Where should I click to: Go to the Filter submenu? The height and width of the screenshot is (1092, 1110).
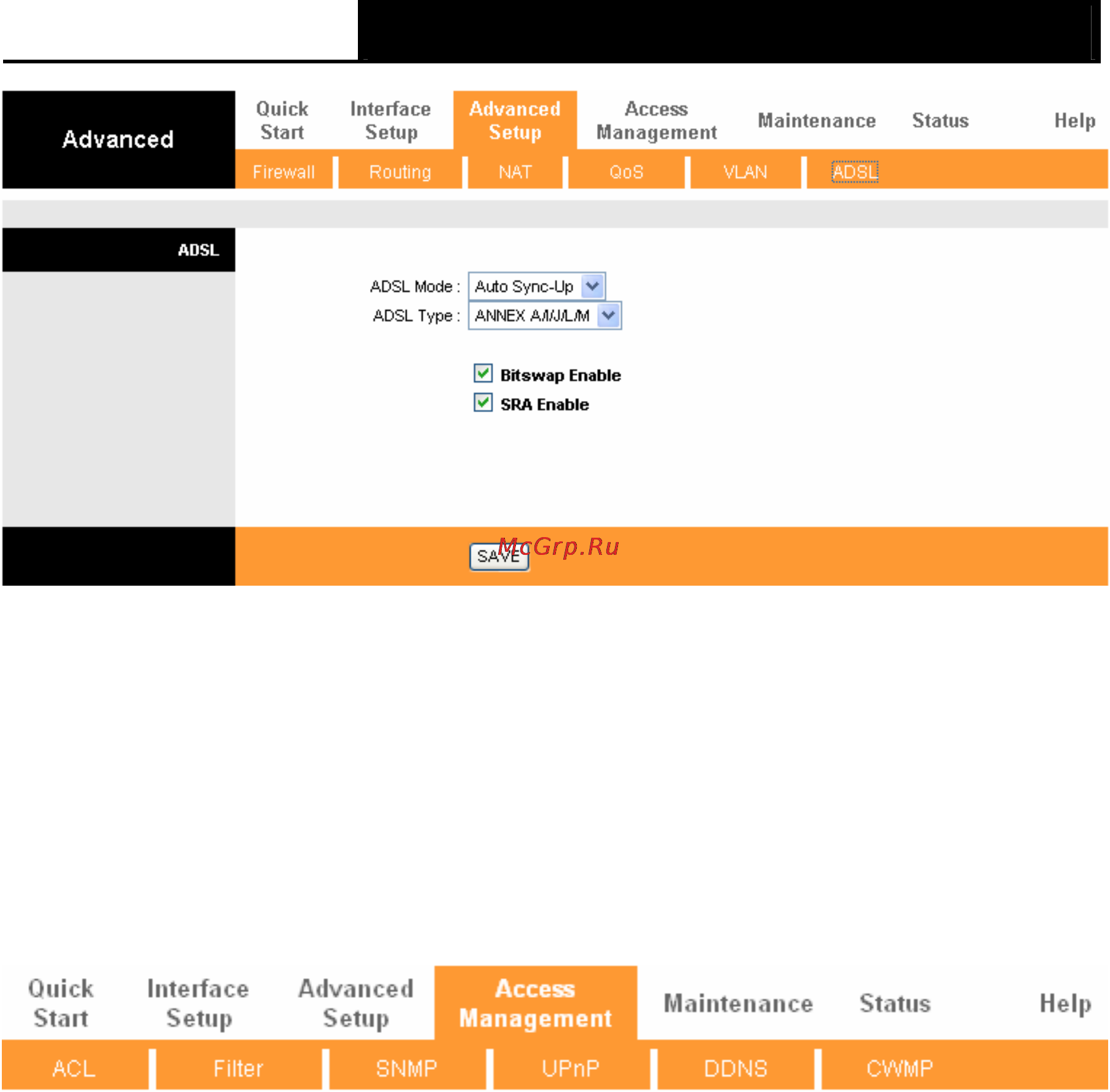tap(239, 1069)
